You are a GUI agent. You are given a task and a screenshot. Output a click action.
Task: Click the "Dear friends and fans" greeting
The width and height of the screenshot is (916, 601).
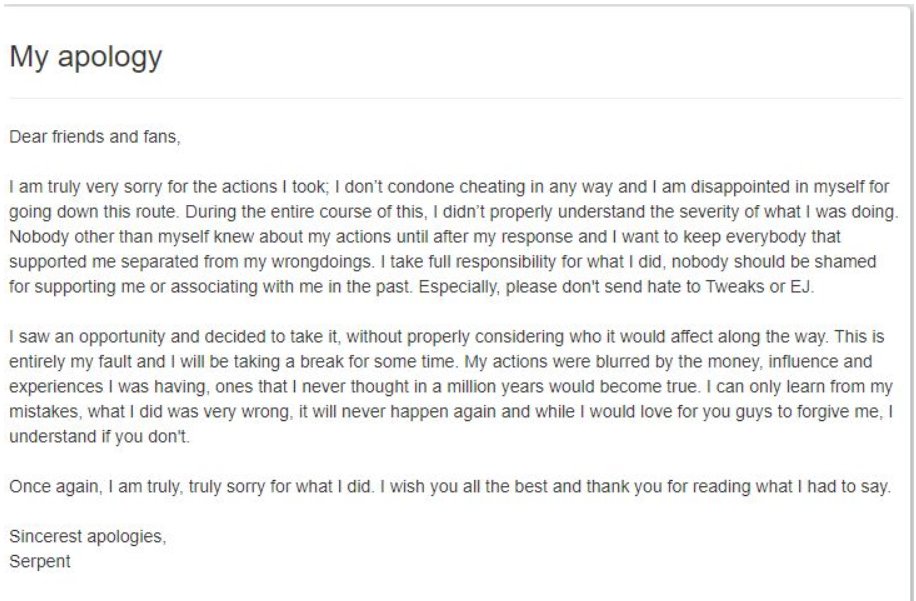click(95, 136)
